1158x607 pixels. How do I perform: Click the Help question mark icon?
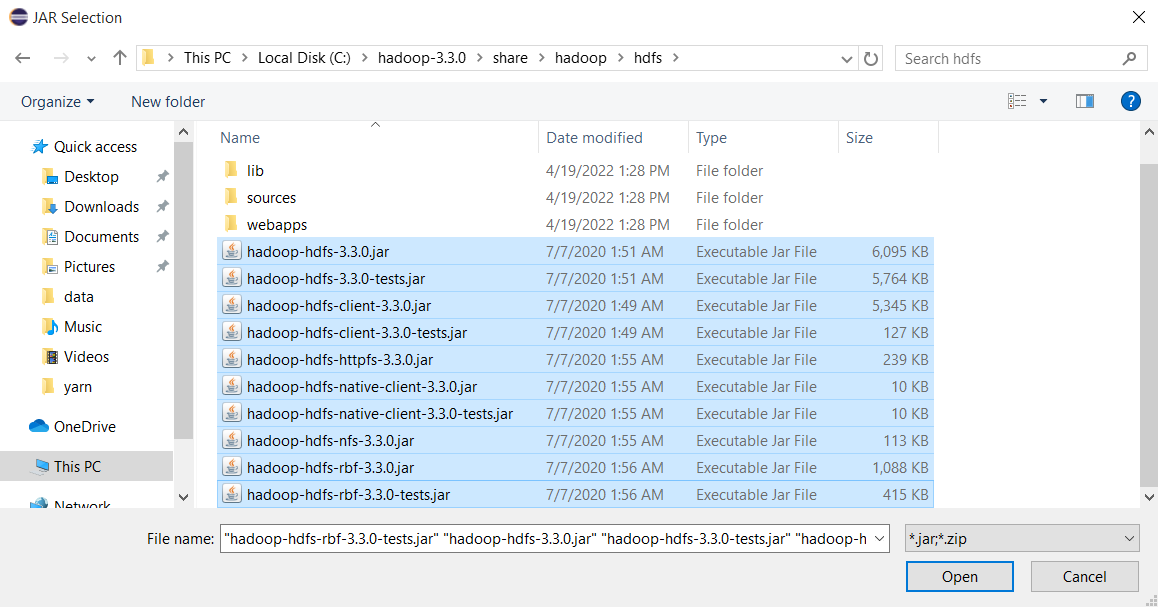1130,101
